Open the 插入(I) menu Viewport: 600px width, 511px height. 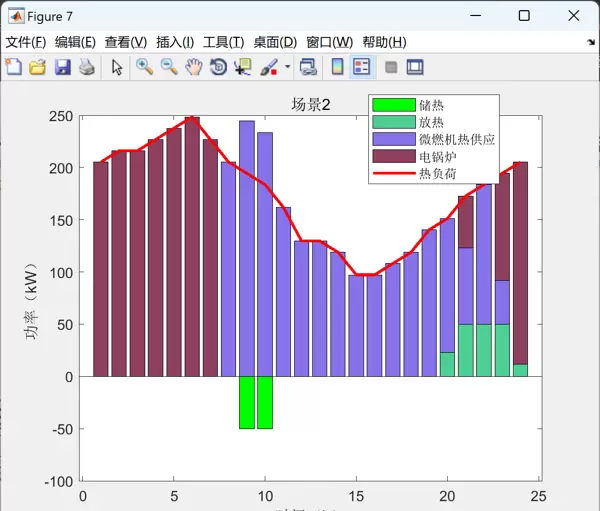(x=175, y=42)
